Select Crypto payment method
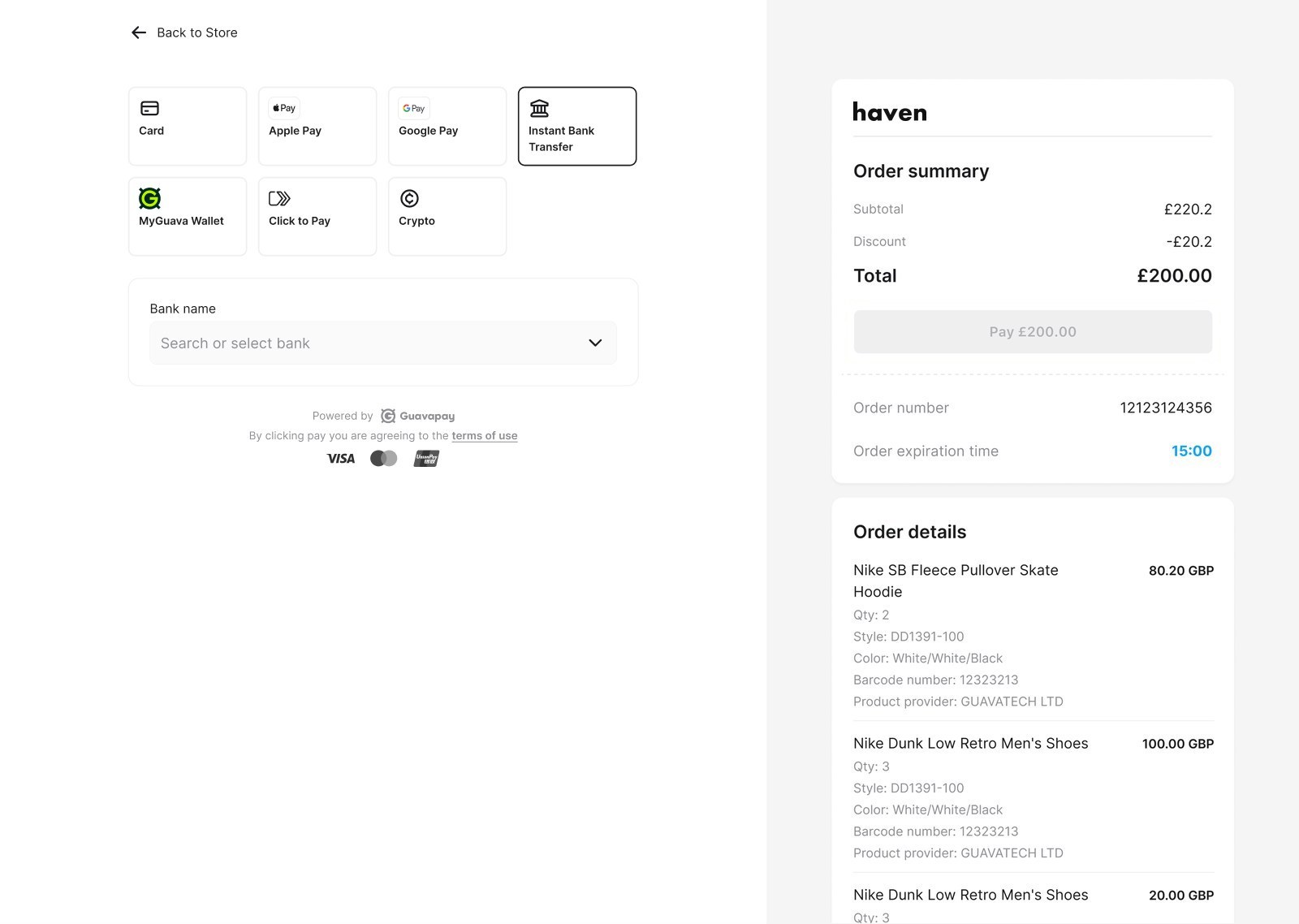This screenshot has height=924, width=1299. click(447, 217)
